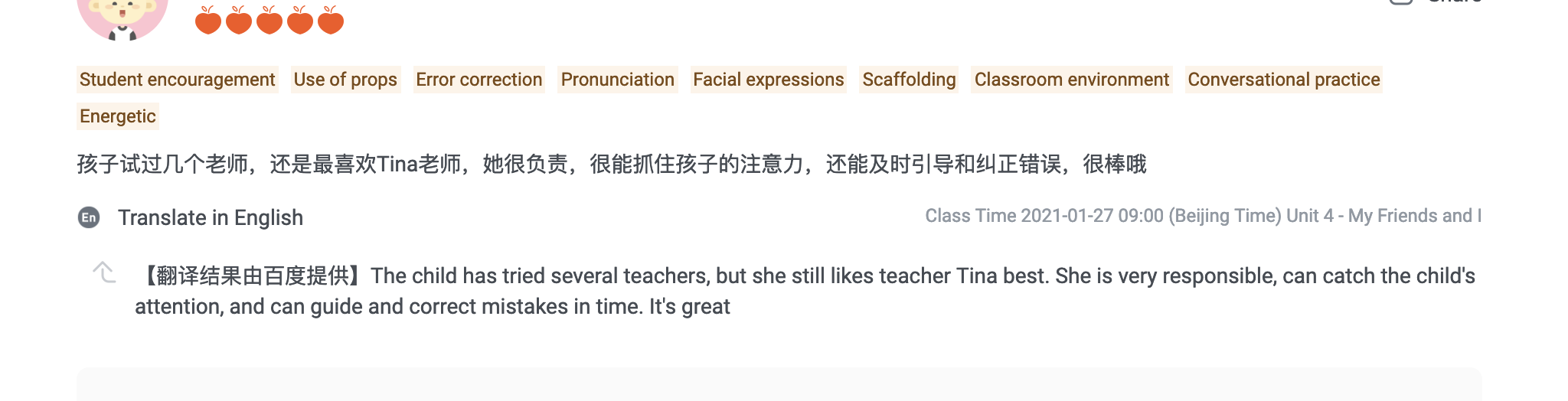Click the Error correction tag

point(479,80)
